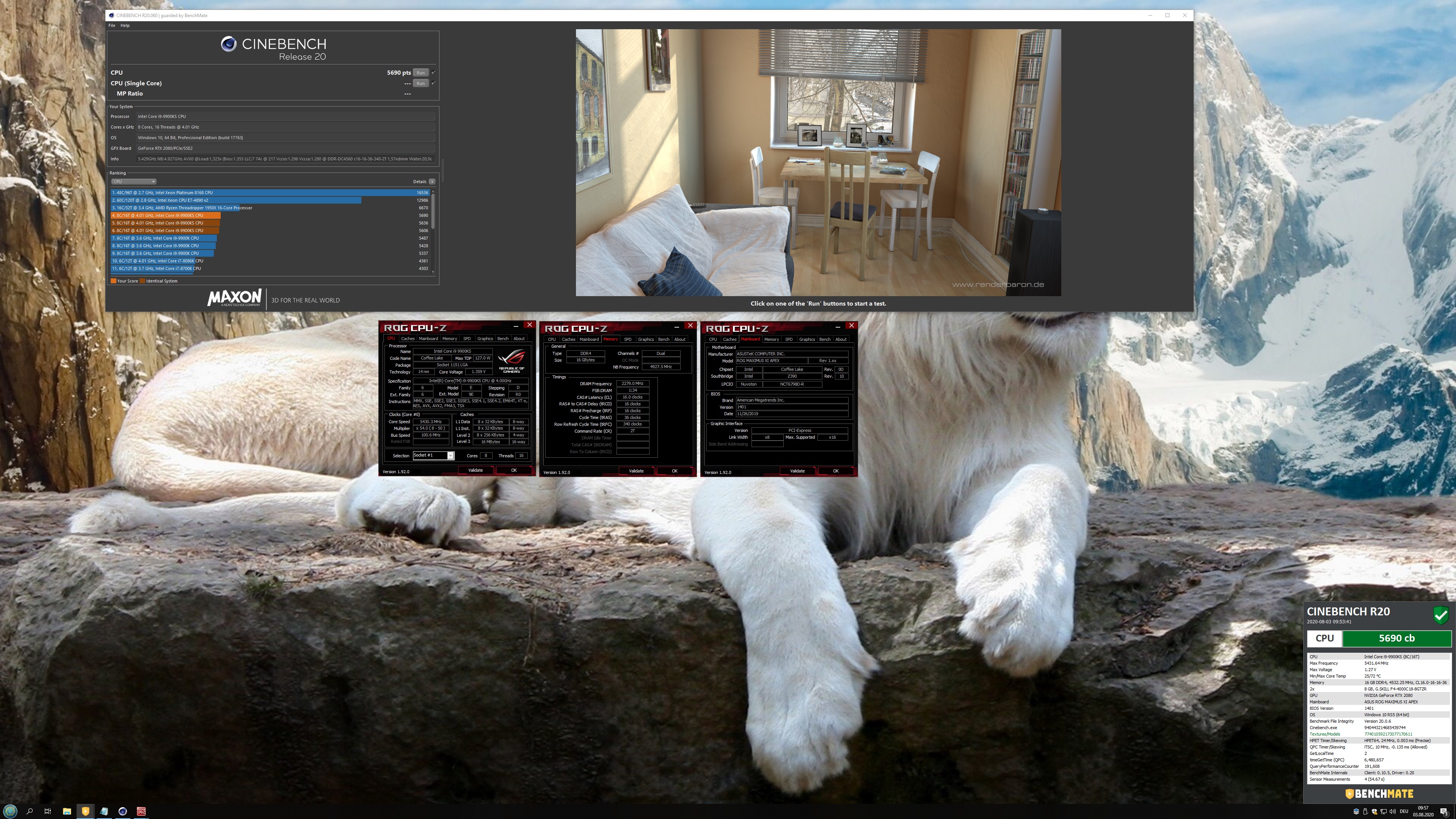Expand ranking Details arrow button

click(432, 182)
